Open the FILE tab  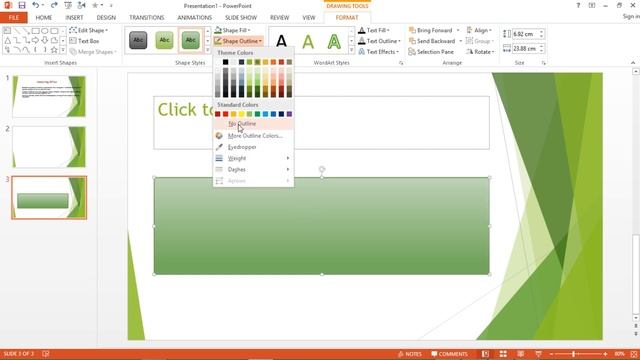tap(13, 18)
